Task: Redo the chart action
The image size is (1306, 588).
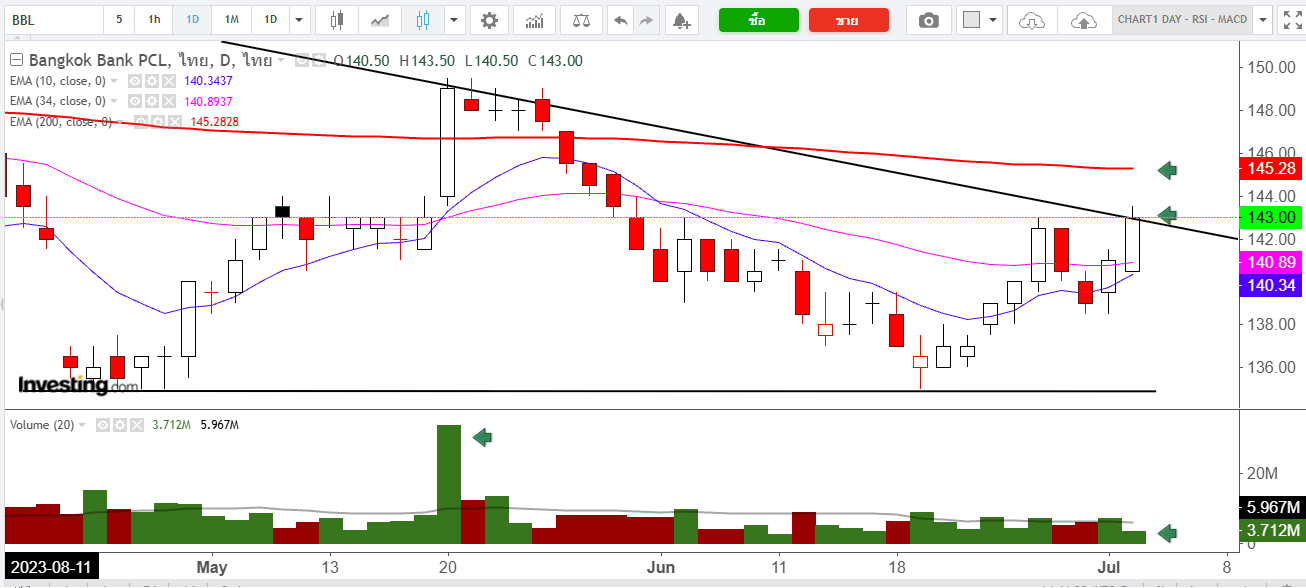Action: point(647,19)
